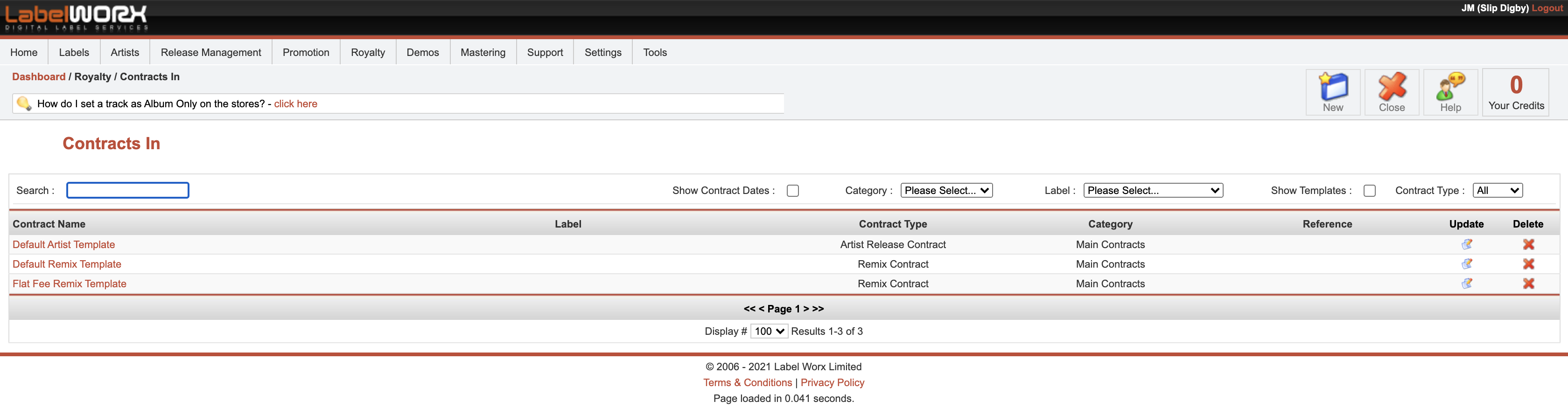Open the Default Remix Template contract
Viewport: 1568px width, 415px height.
point(66,263)
